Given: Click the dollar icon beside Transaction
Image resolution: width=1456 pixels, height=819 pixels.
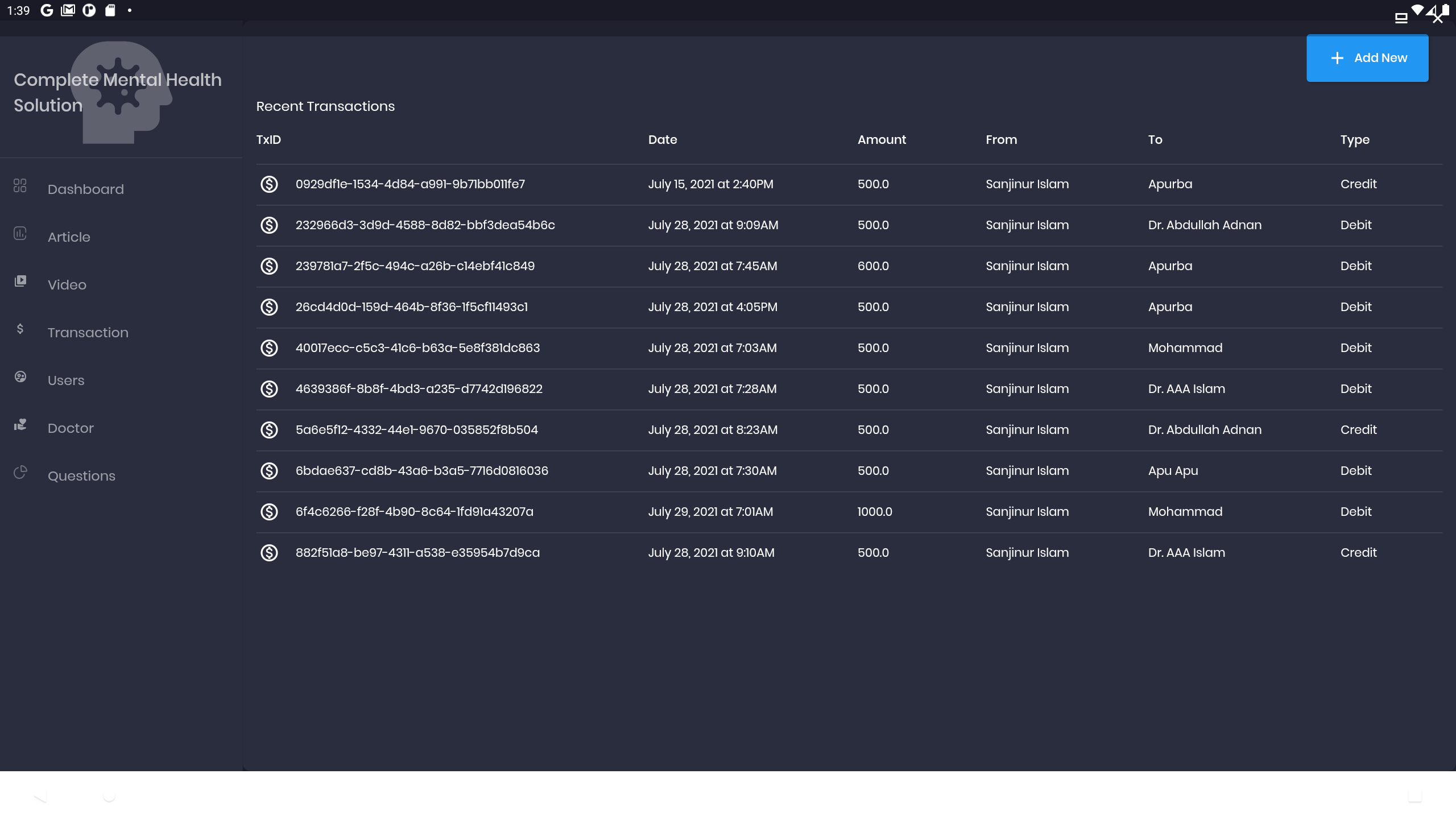Looking at the screenshot, I should tap(20, 329).
